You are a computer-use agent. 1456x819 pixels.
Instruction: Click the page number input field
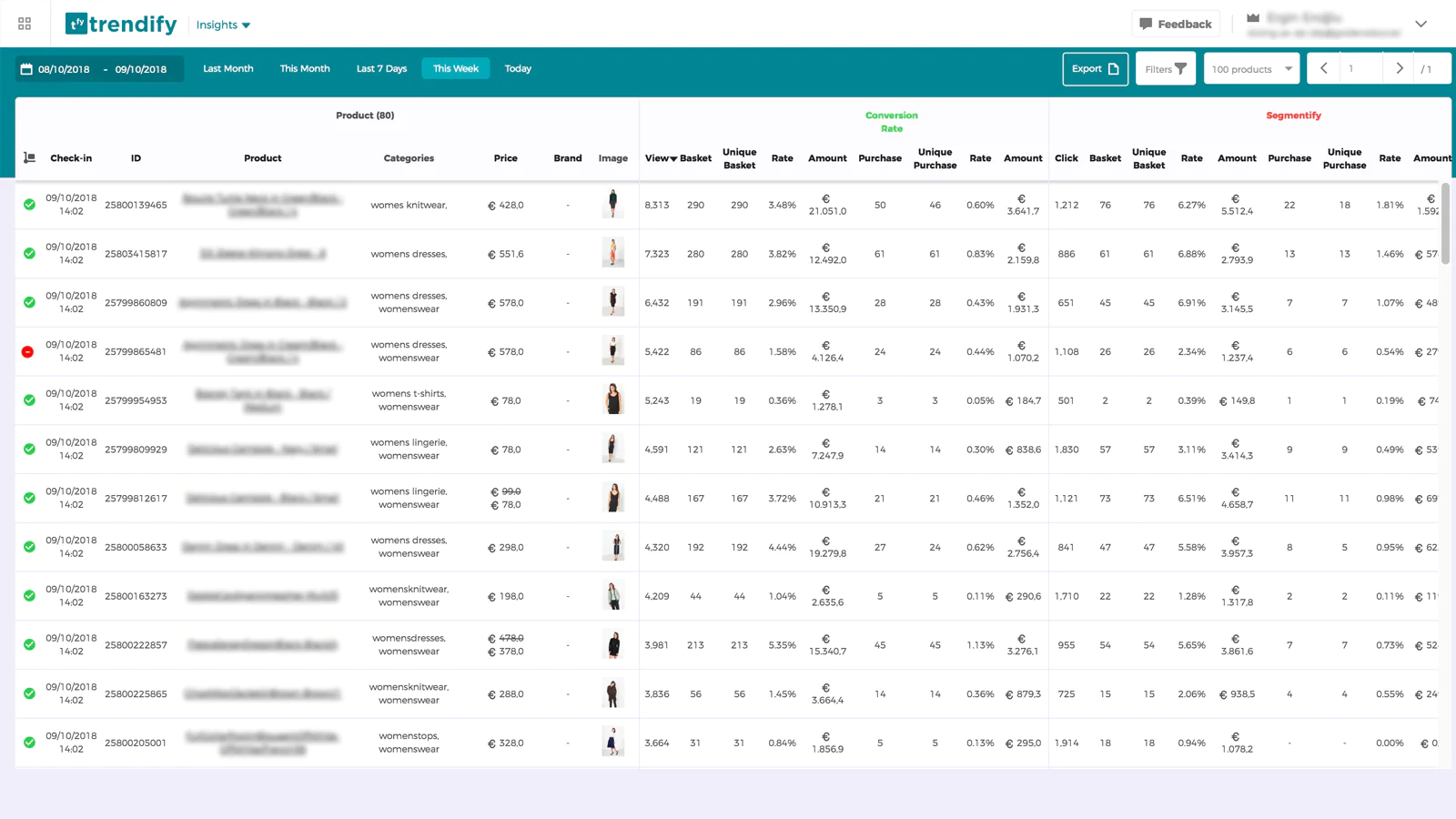click(1360, 69)
